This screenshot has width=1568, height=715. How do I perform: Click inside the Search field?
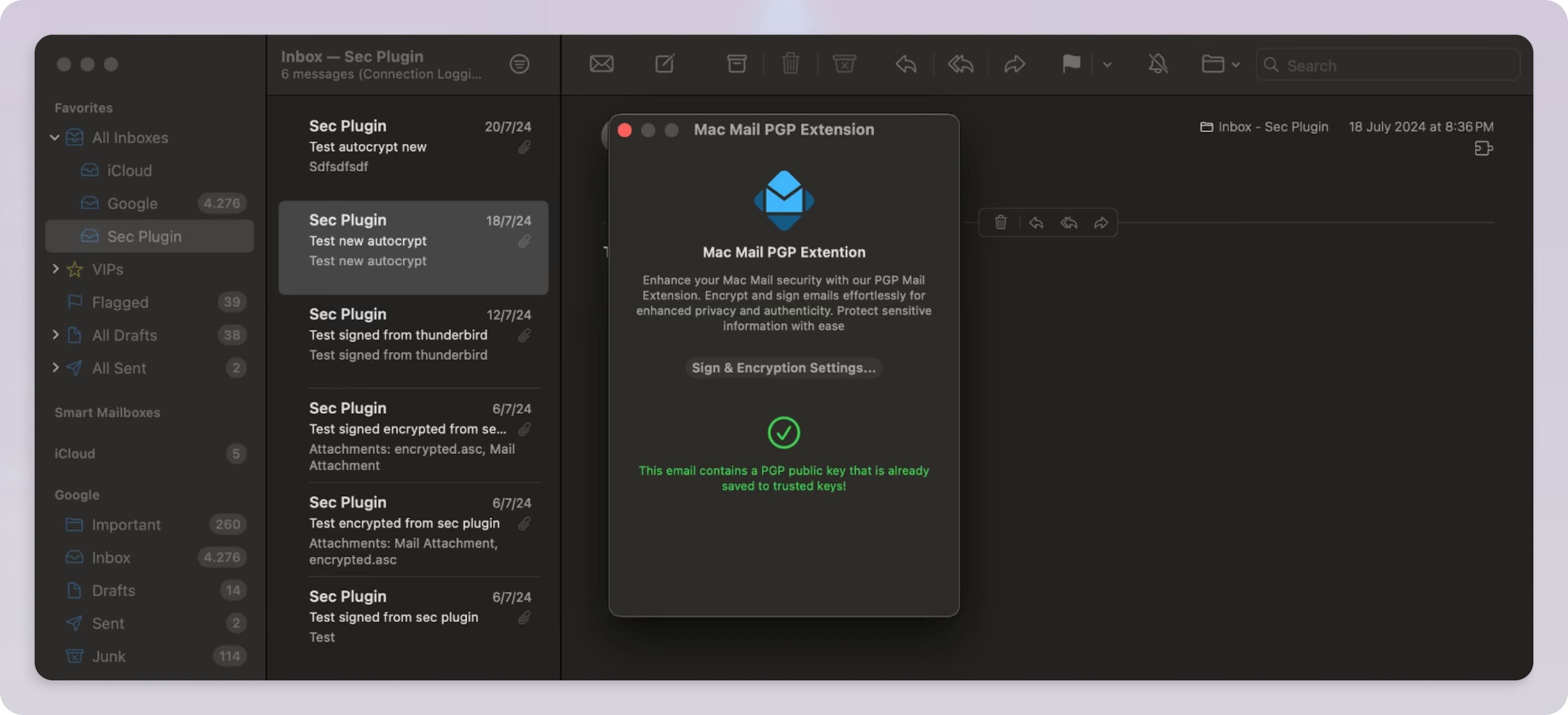pyautogui.click(x=1339, y=65)
